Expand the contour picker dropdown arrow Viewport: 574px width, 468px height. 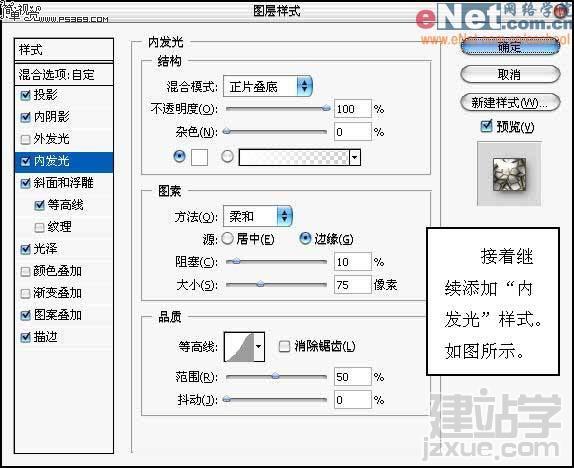pos(259,346)
